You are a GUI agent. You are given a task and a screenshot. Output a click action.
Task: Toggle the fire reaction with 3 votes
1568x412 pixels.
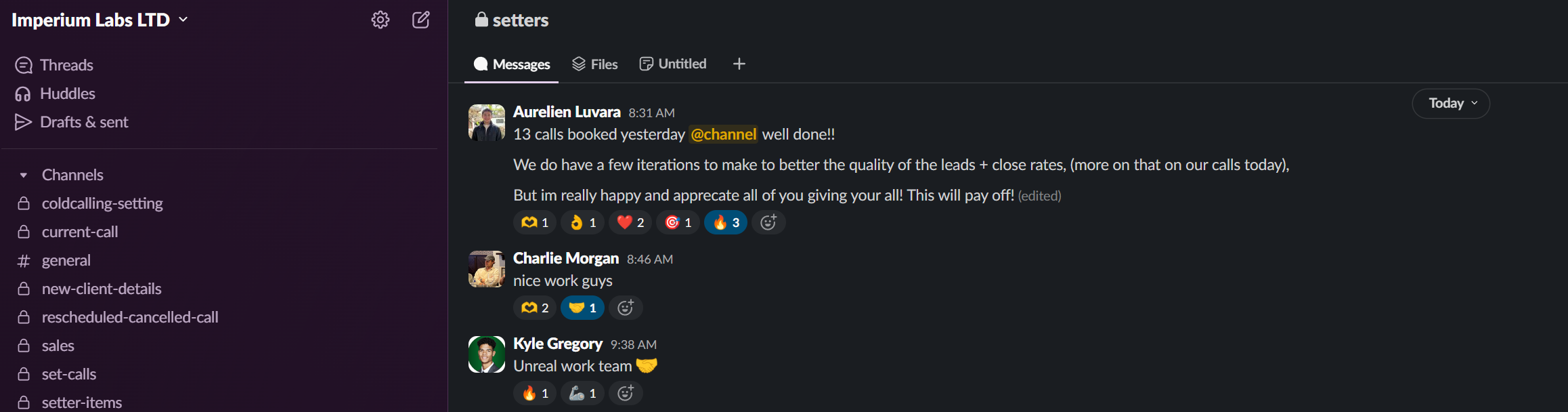(726, 222)
